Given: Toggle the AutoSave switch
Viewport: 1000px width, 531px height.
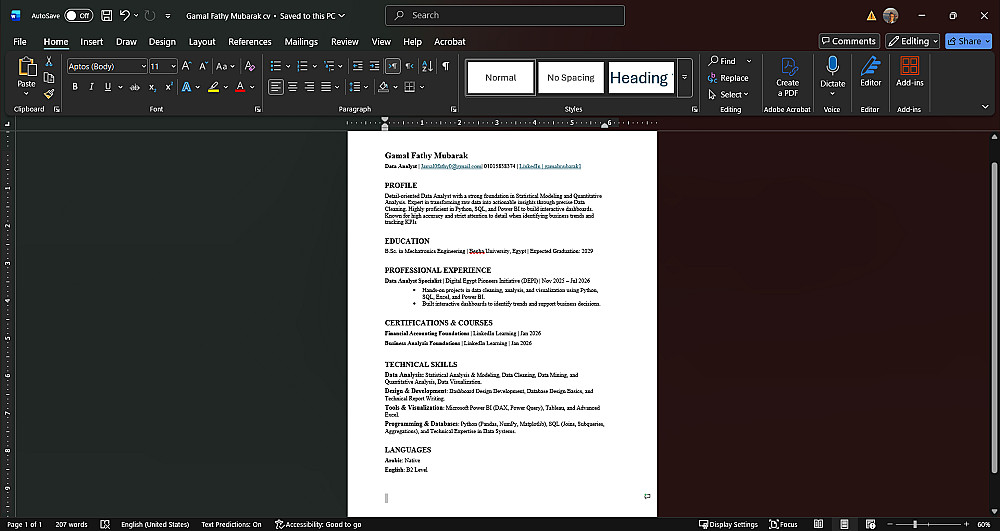Looking at the screenshot, I should (x=78, y=16).
